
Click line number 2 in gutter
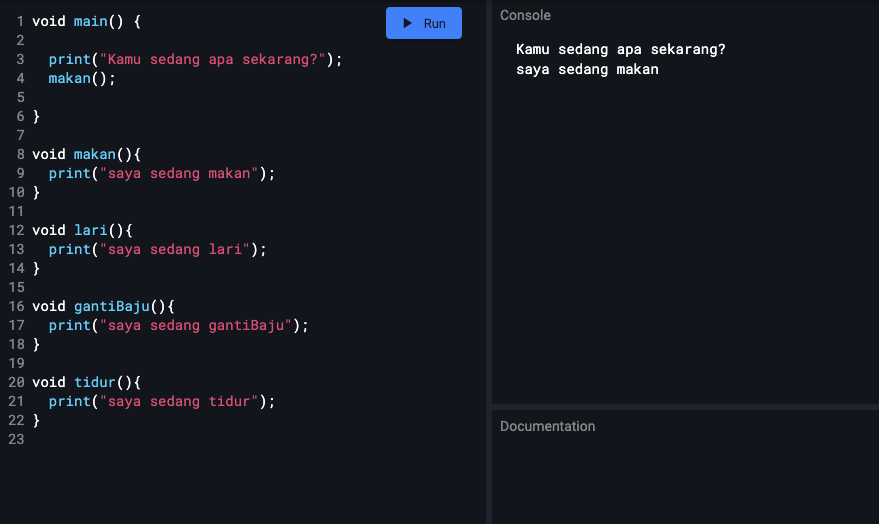(x=20, y=40)
